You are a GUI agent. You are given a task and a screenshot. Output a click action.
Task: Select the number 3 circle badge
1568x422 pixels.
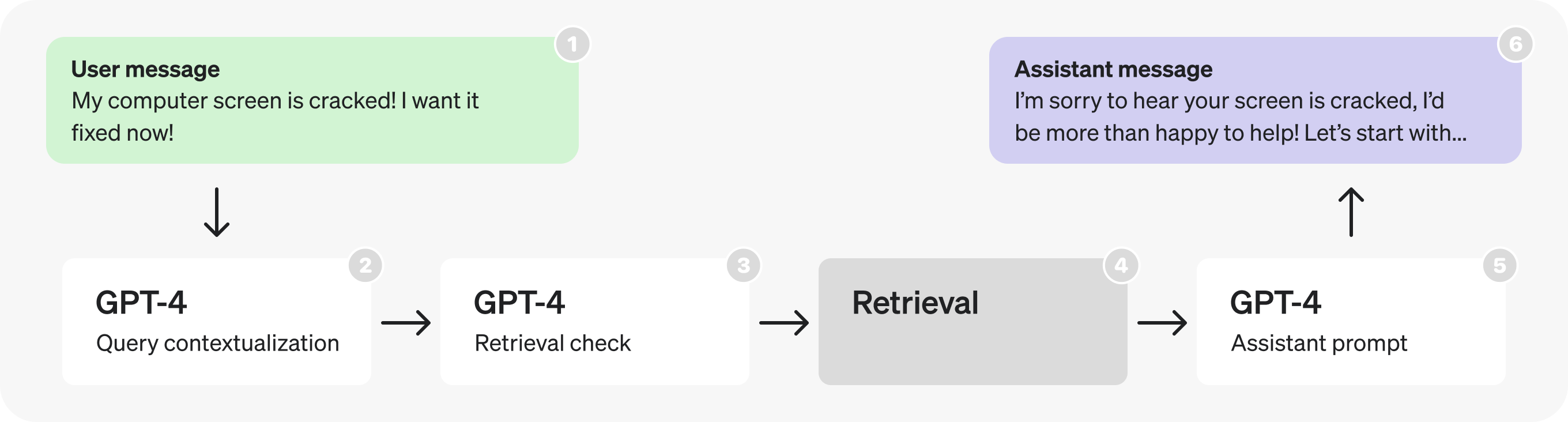(x=743, y=266)
